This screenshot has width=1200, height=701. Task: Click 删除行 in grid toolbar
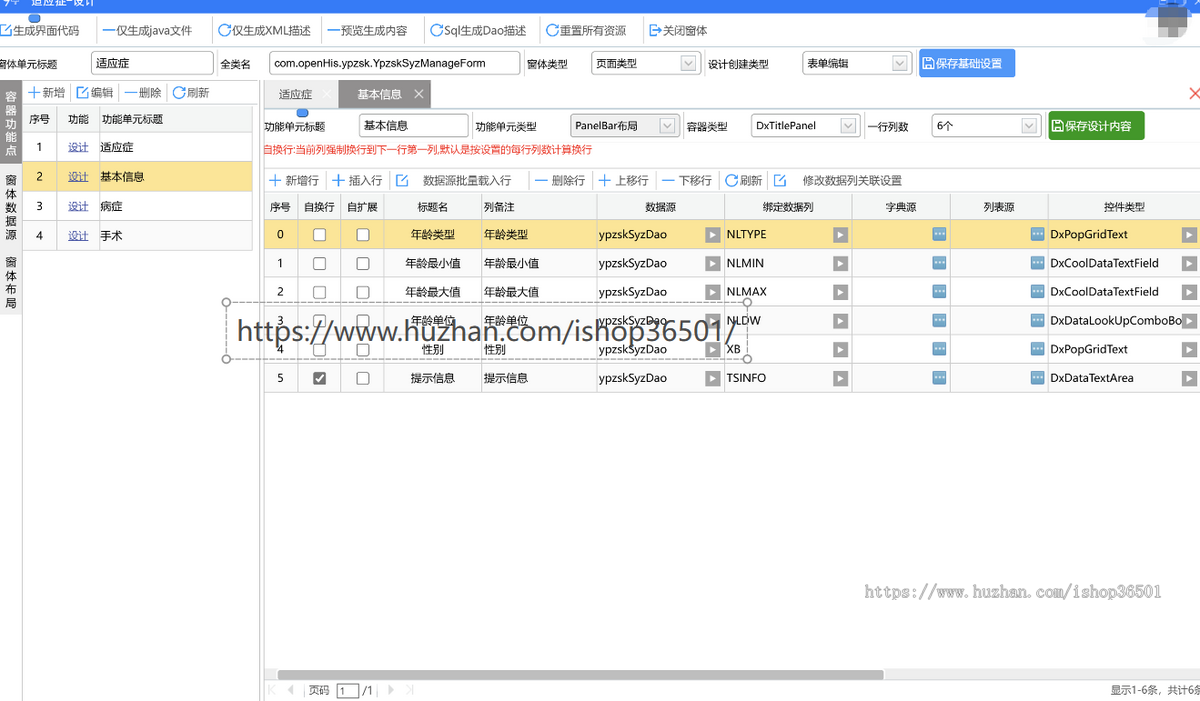[x=560, y=181]
